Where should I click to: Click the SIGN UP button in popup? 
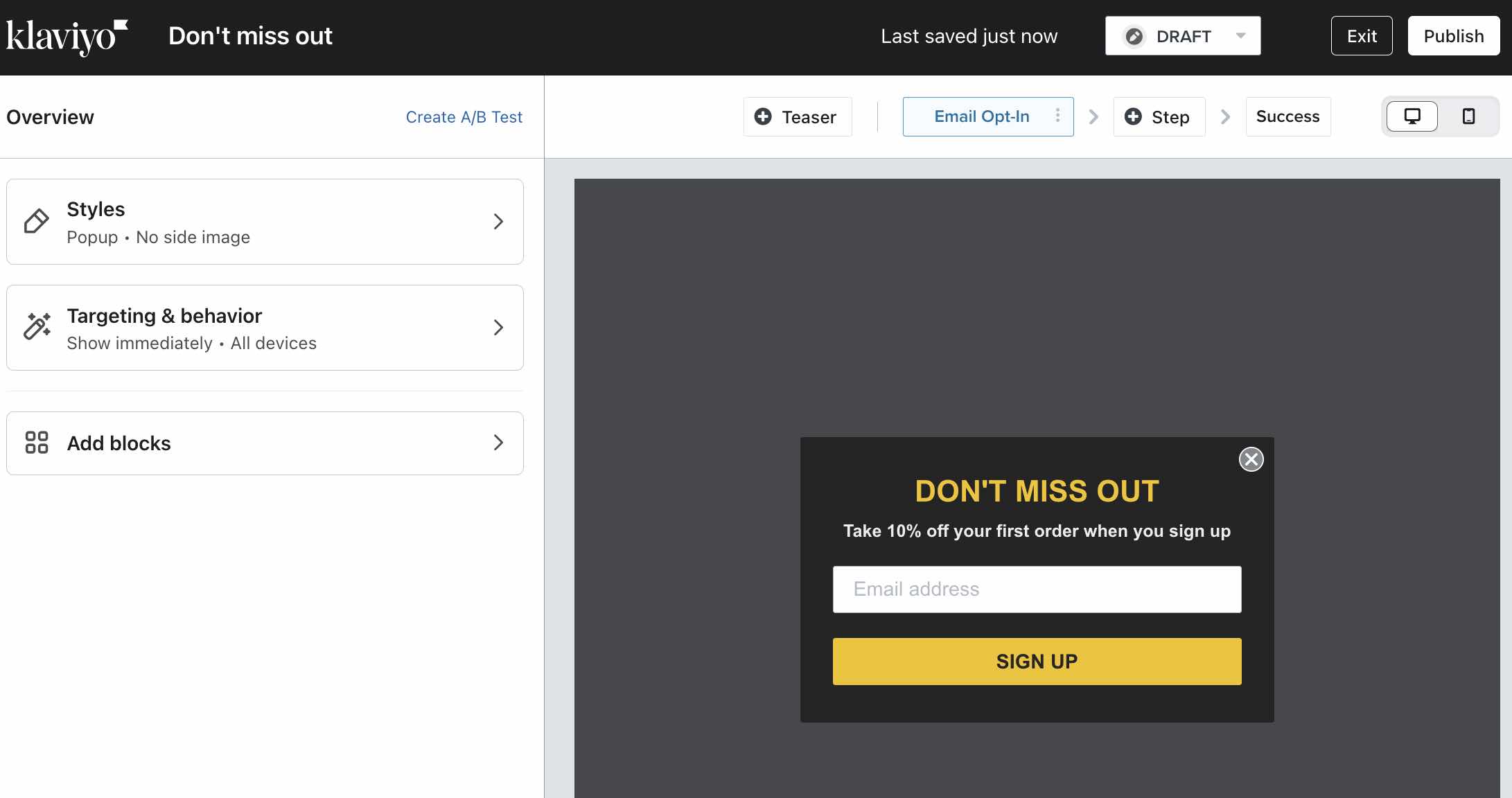tap(1037, 661)
